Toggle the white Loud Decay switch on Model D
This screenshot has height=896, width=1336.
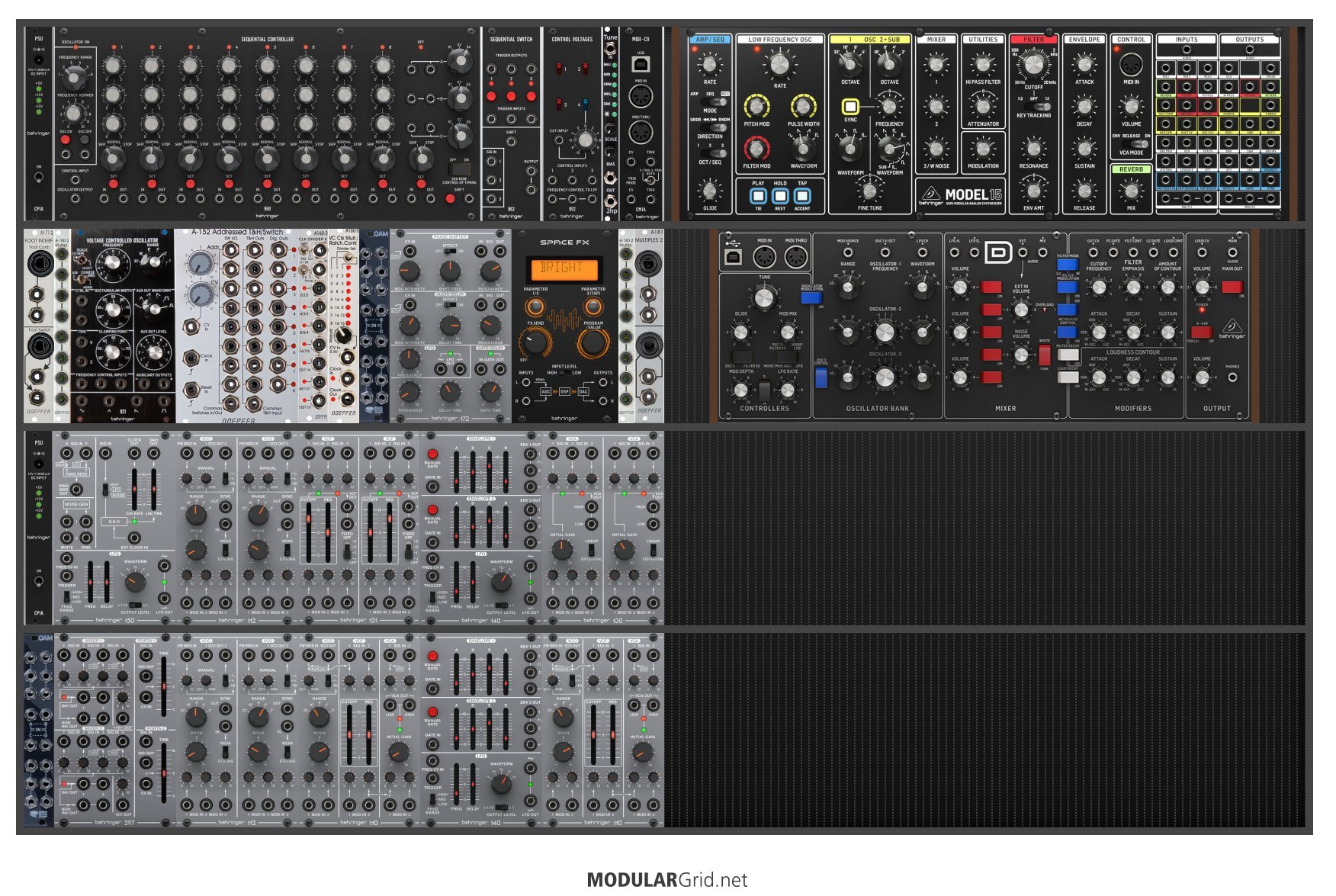(1068, 377)
